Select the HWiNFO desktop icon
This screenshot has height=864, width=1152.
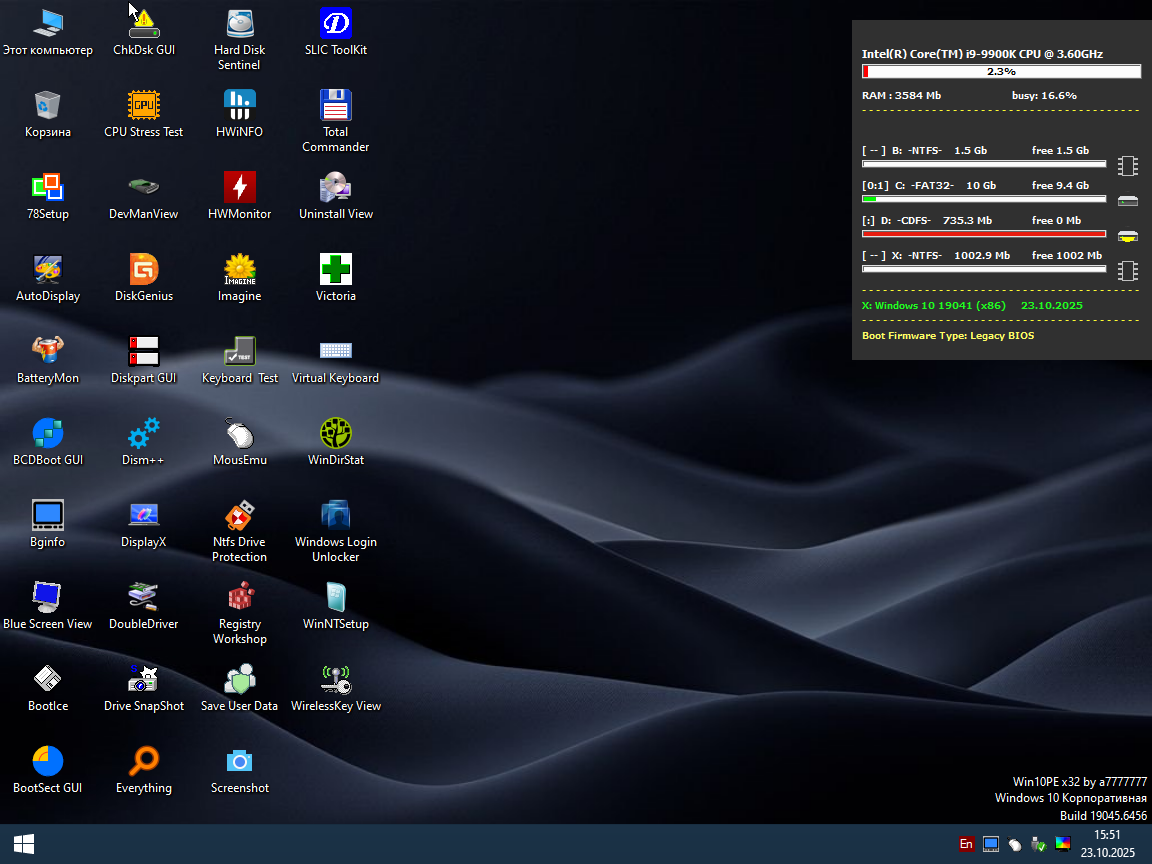tap(239, 105)
